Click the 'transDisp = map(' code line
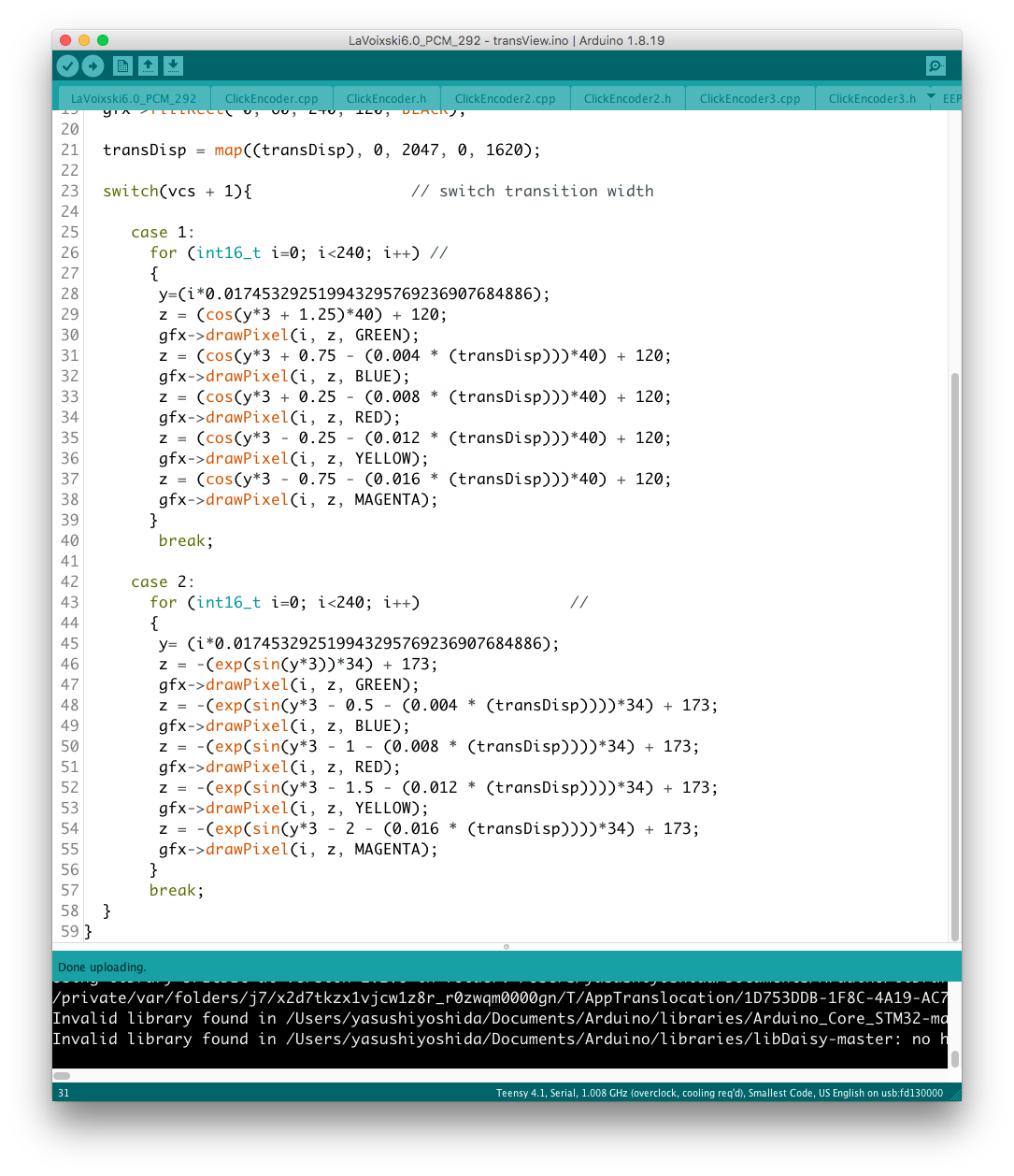 click(x=321, y=150)
